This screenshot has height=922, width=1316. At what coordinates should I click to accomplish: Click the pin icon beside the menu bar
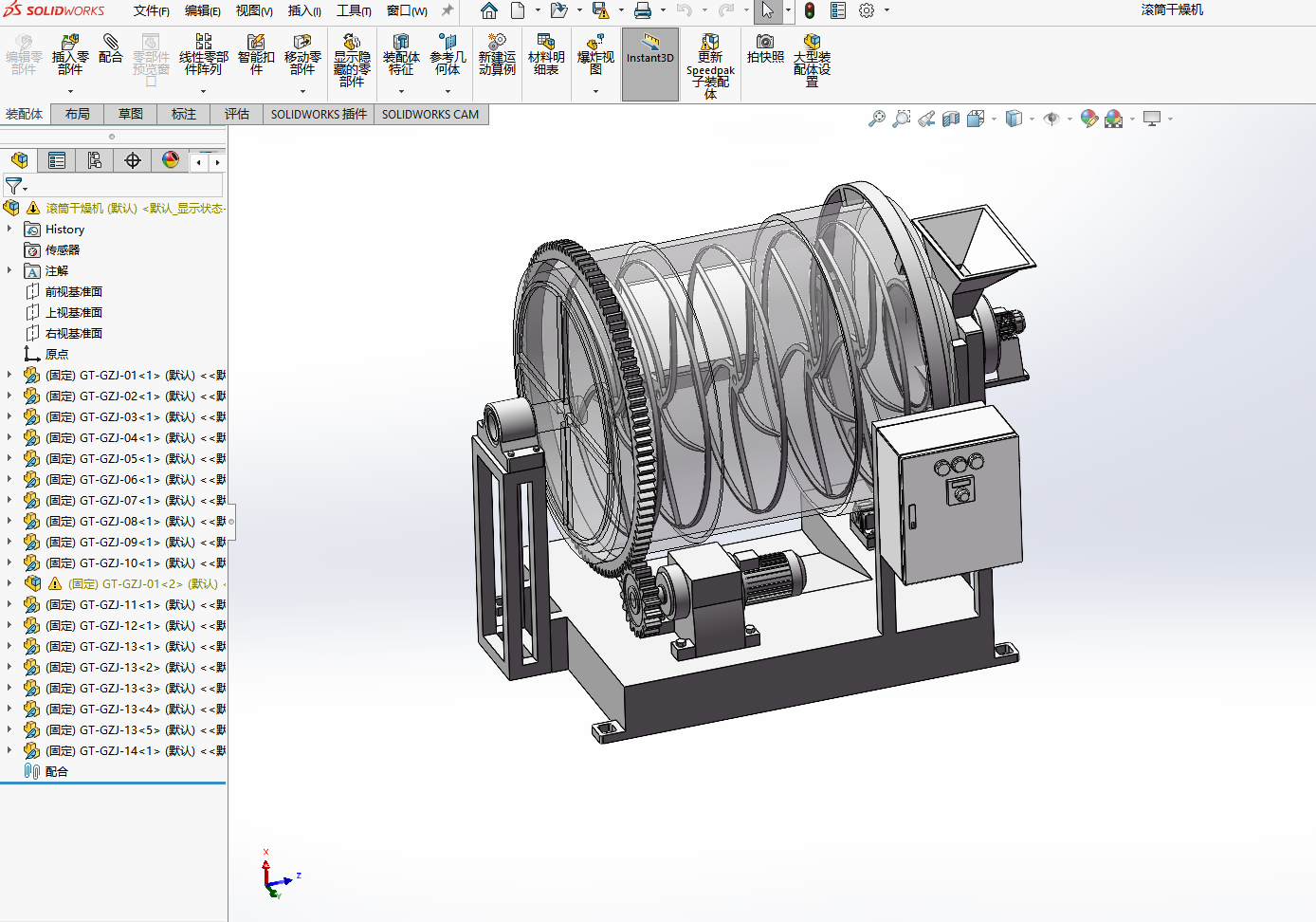448,10
